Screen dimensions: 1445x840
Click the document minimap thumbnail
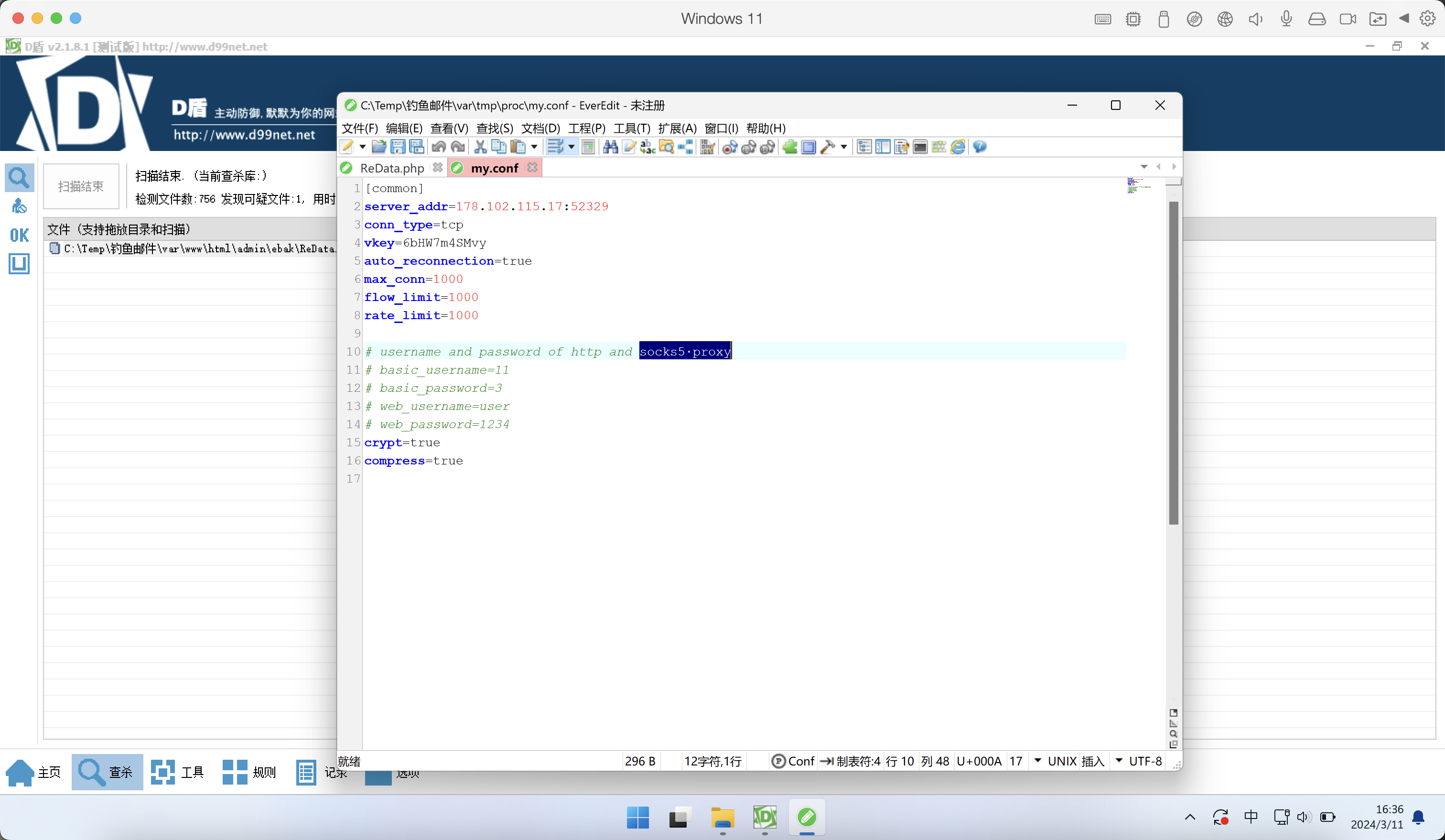coord(1139,185)
